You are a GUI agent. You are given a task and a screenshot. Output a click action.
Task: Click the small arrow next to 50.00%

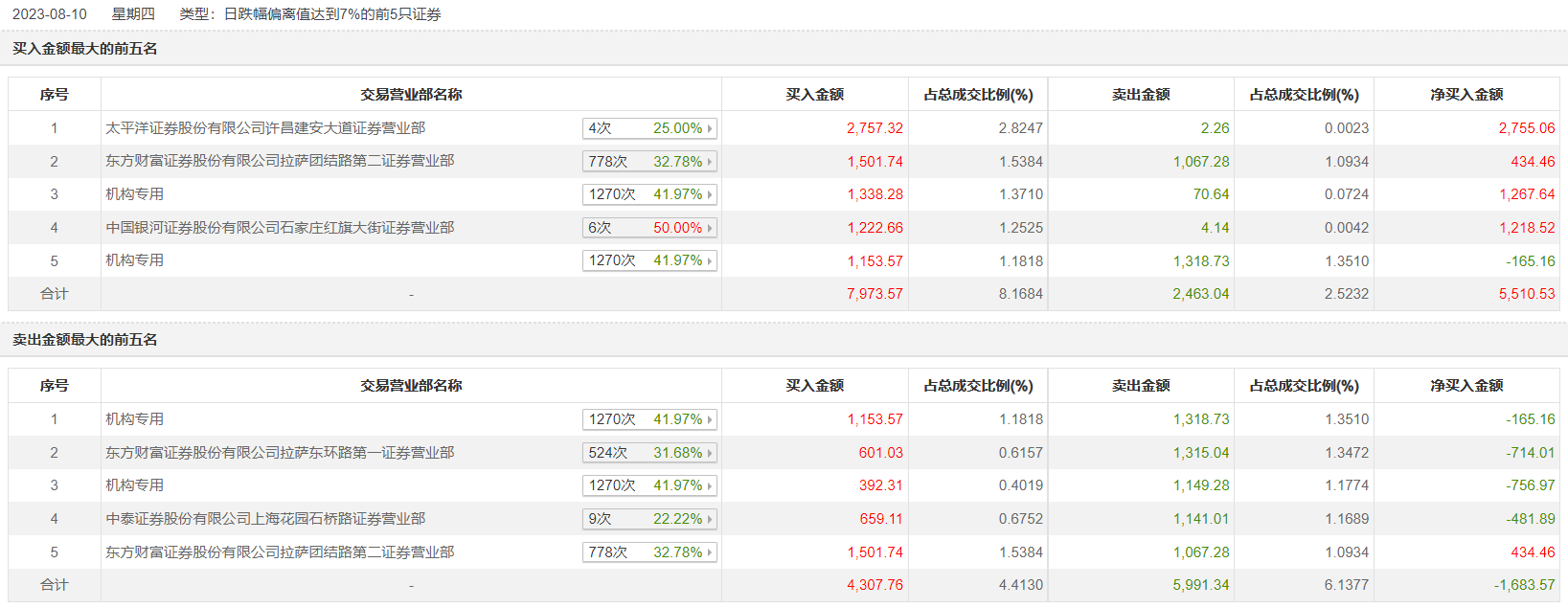710,228
